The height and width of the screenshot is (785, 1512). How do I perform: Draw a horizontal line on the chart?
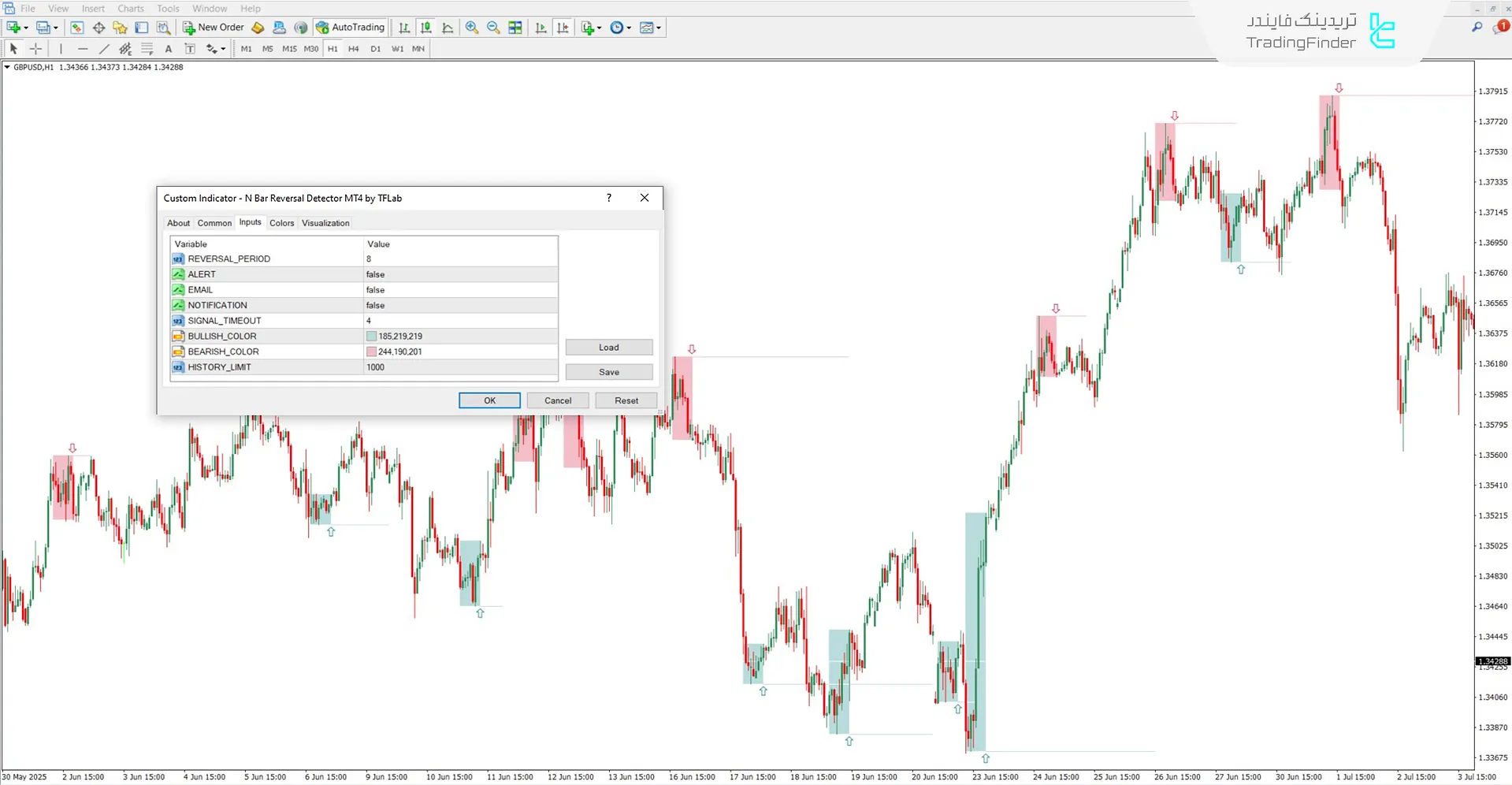(83, 48)
